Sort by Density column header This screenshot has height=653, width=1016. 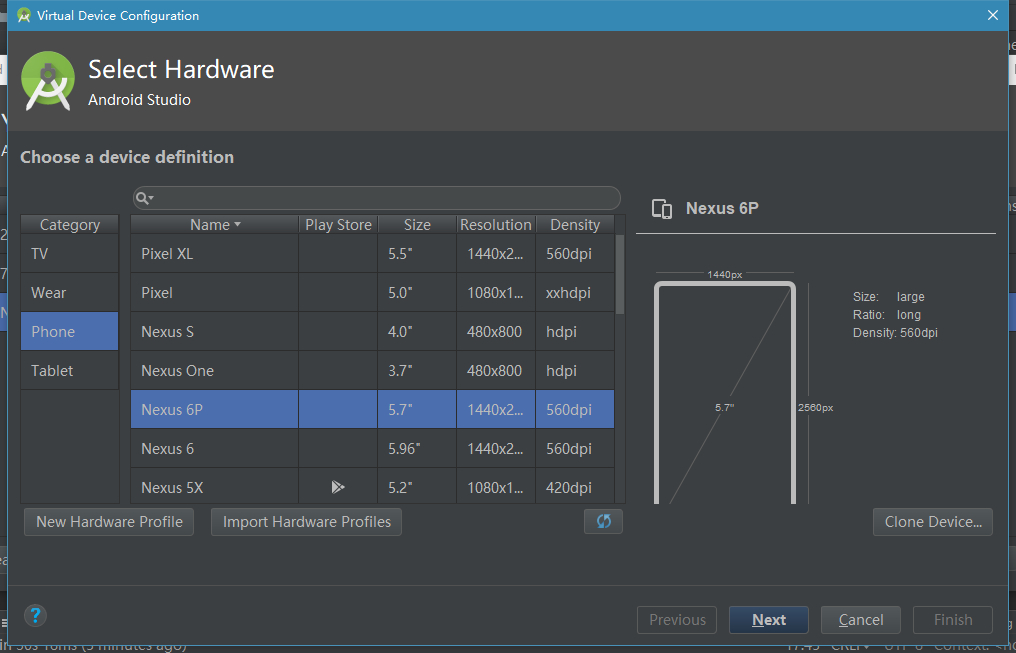[575, 225]
